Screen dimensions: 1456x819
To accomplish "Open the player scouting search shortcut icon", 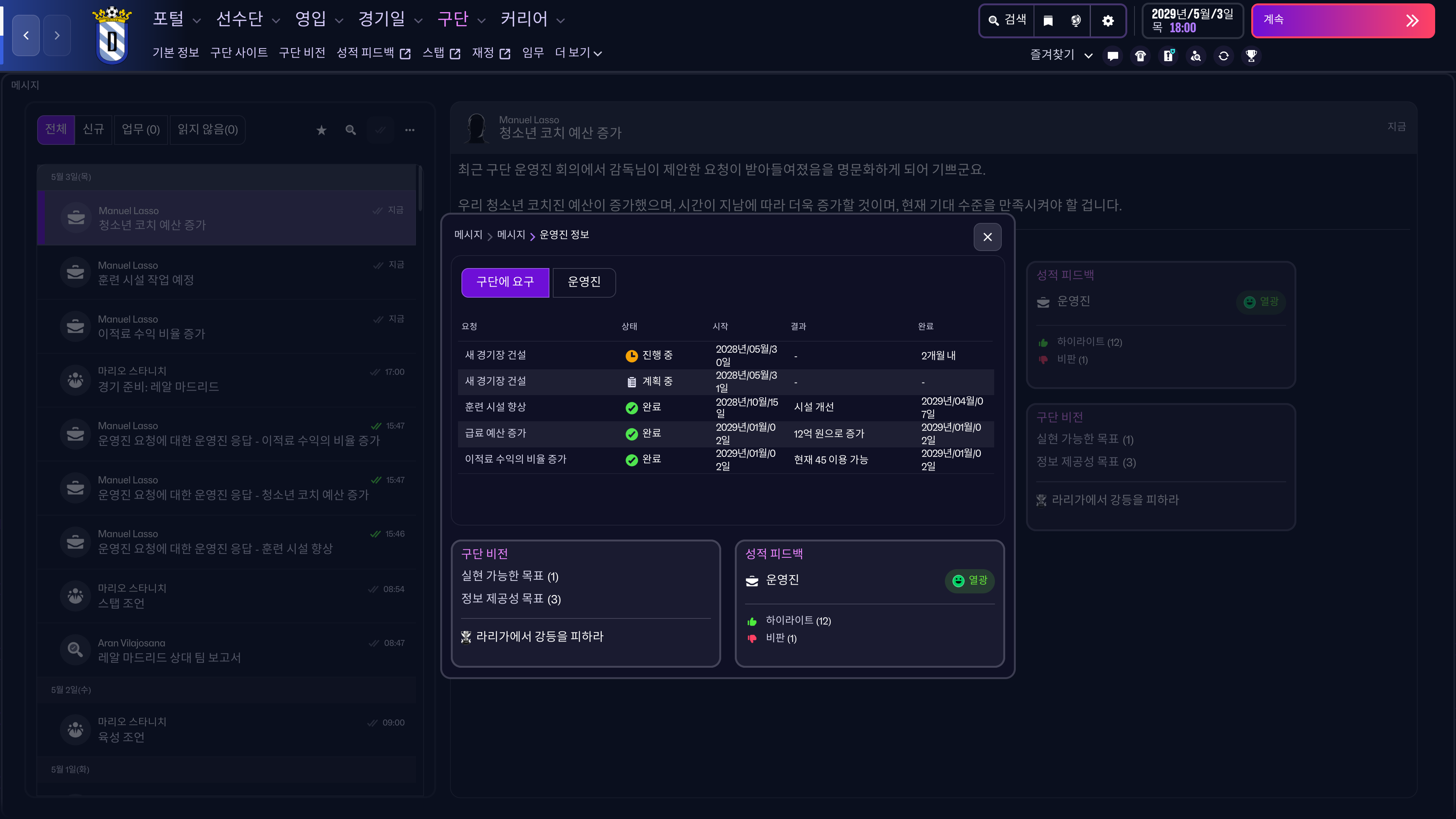I will click(x=1196, y=56).
